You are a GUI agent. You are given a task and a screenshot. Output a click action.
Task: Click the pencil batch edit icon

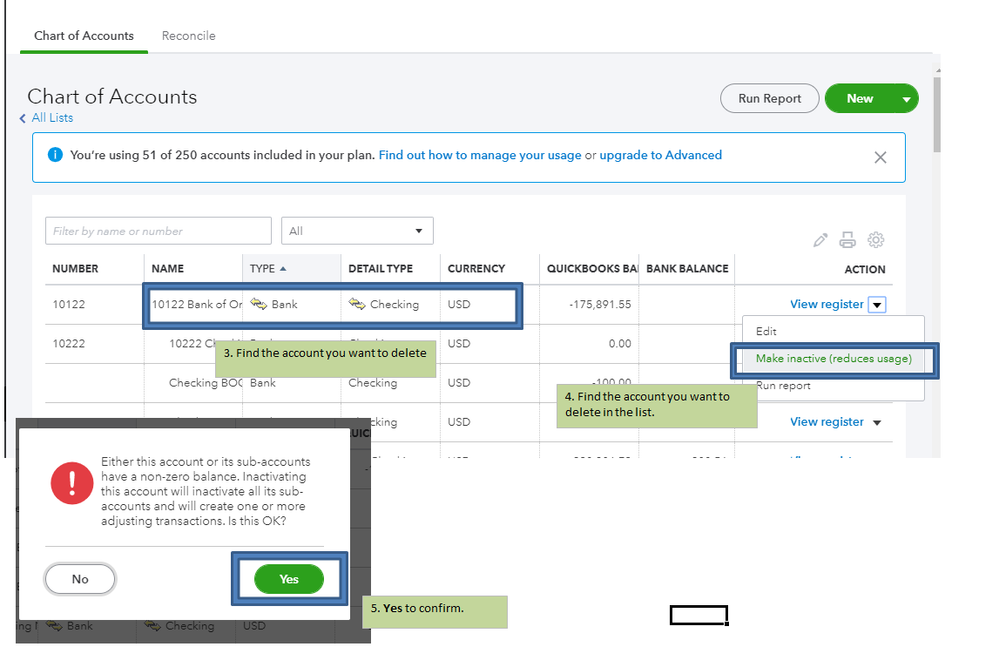tap(820, 240)
